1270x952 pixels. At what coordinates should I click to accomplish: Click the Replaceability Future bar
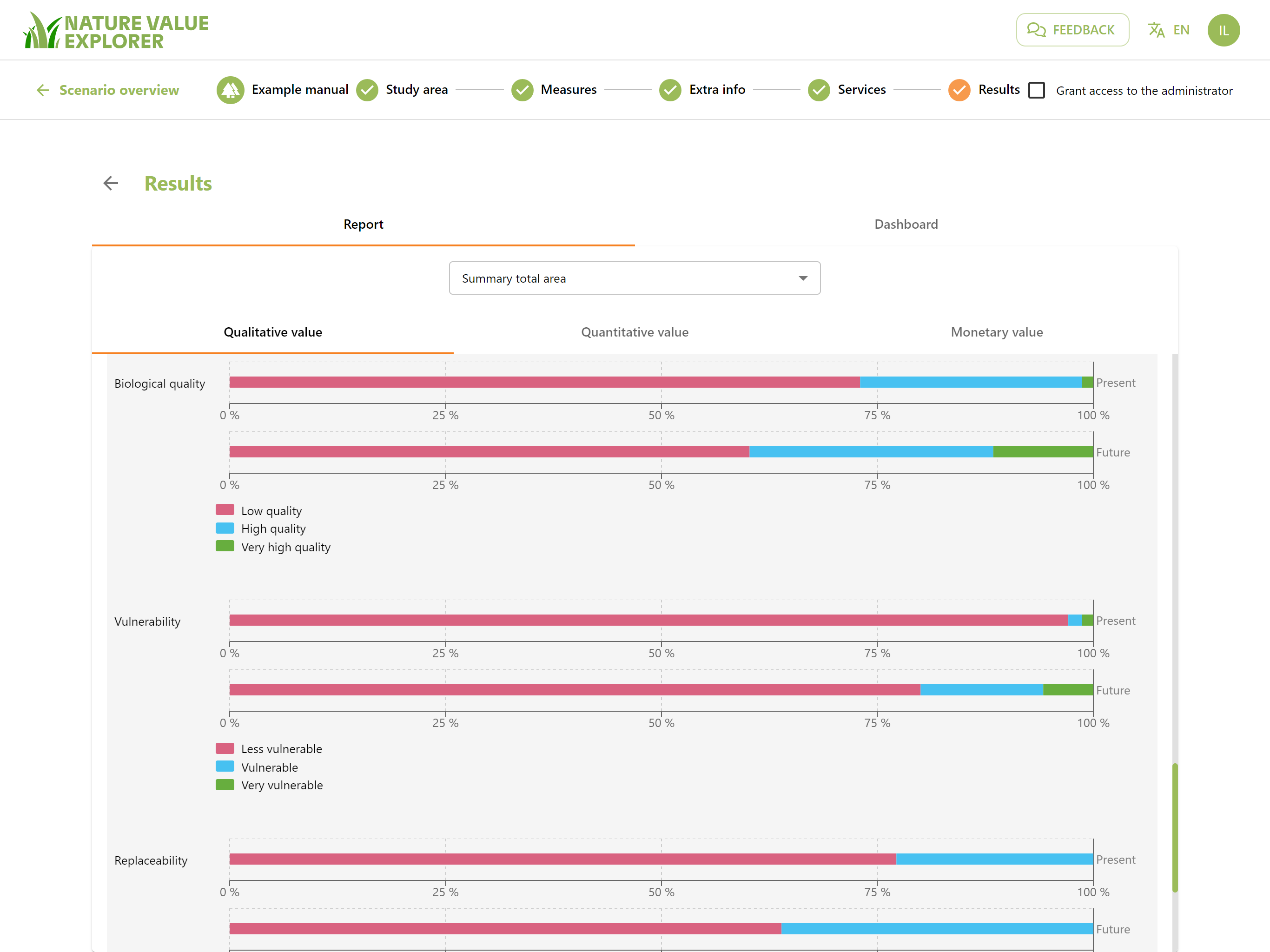click(661, 929)
